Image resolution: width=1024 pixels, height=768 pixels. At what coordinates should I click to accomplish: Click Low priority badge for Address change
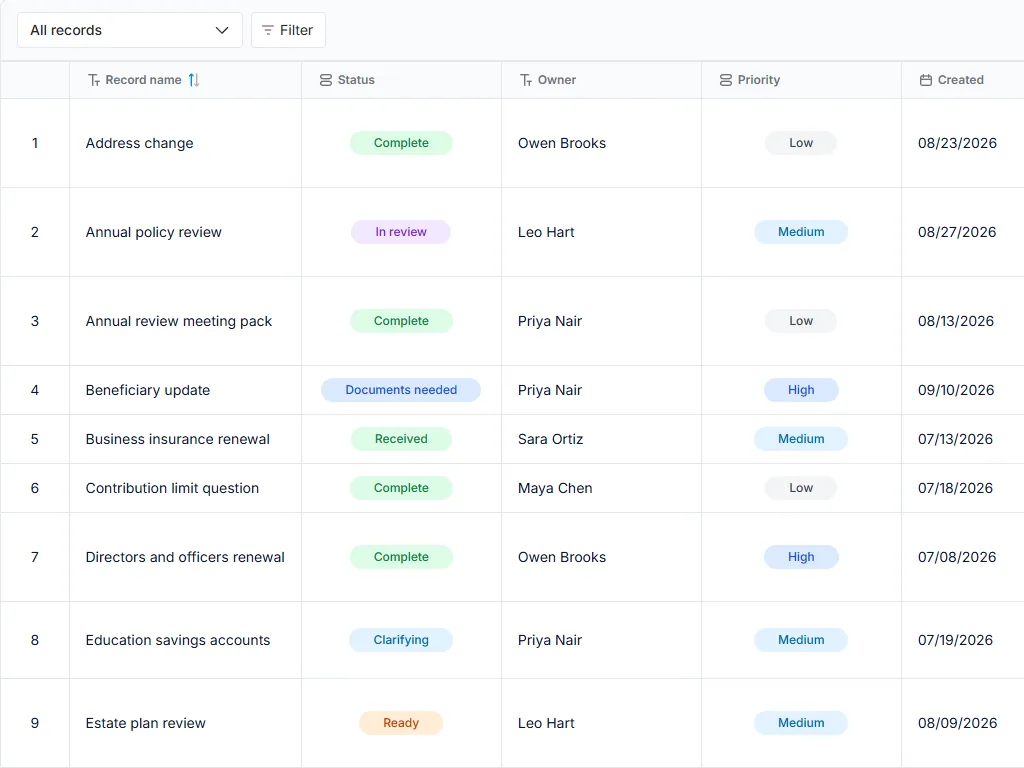(801, 143)
